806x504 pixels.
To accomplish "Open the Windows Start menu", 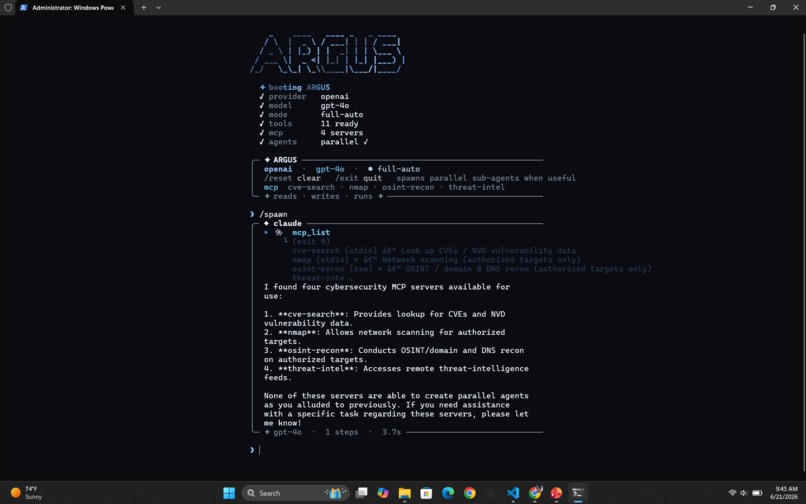I will click(x=229, y=493).
